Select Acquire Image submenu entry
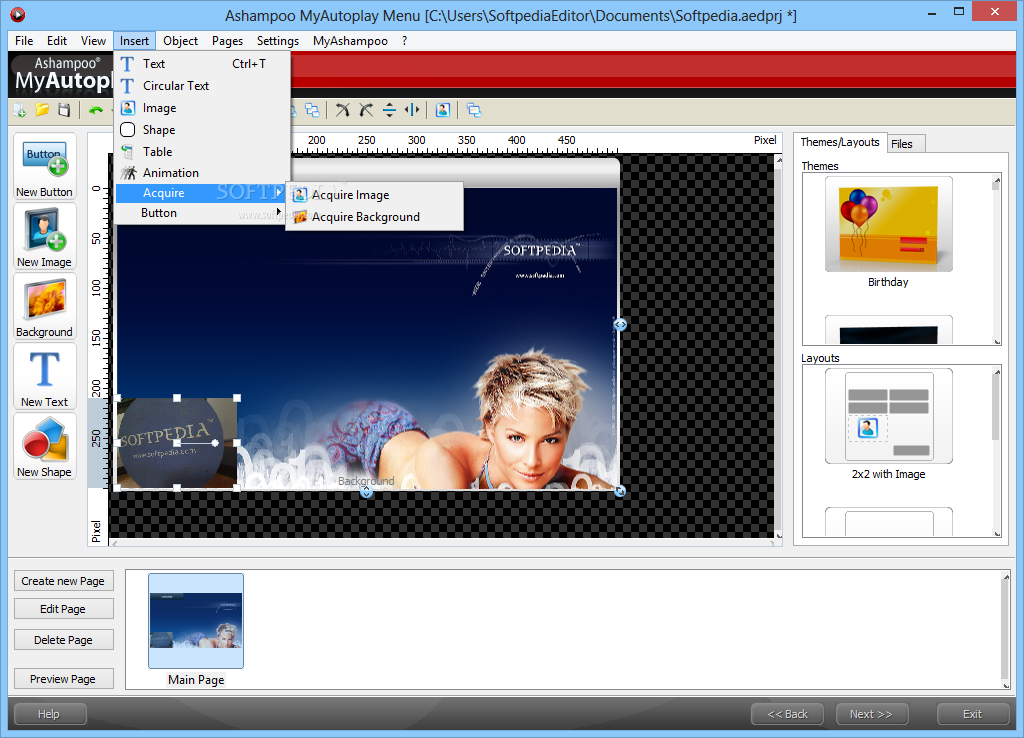This screenshot has width=1024, height=738. (374, 195)
